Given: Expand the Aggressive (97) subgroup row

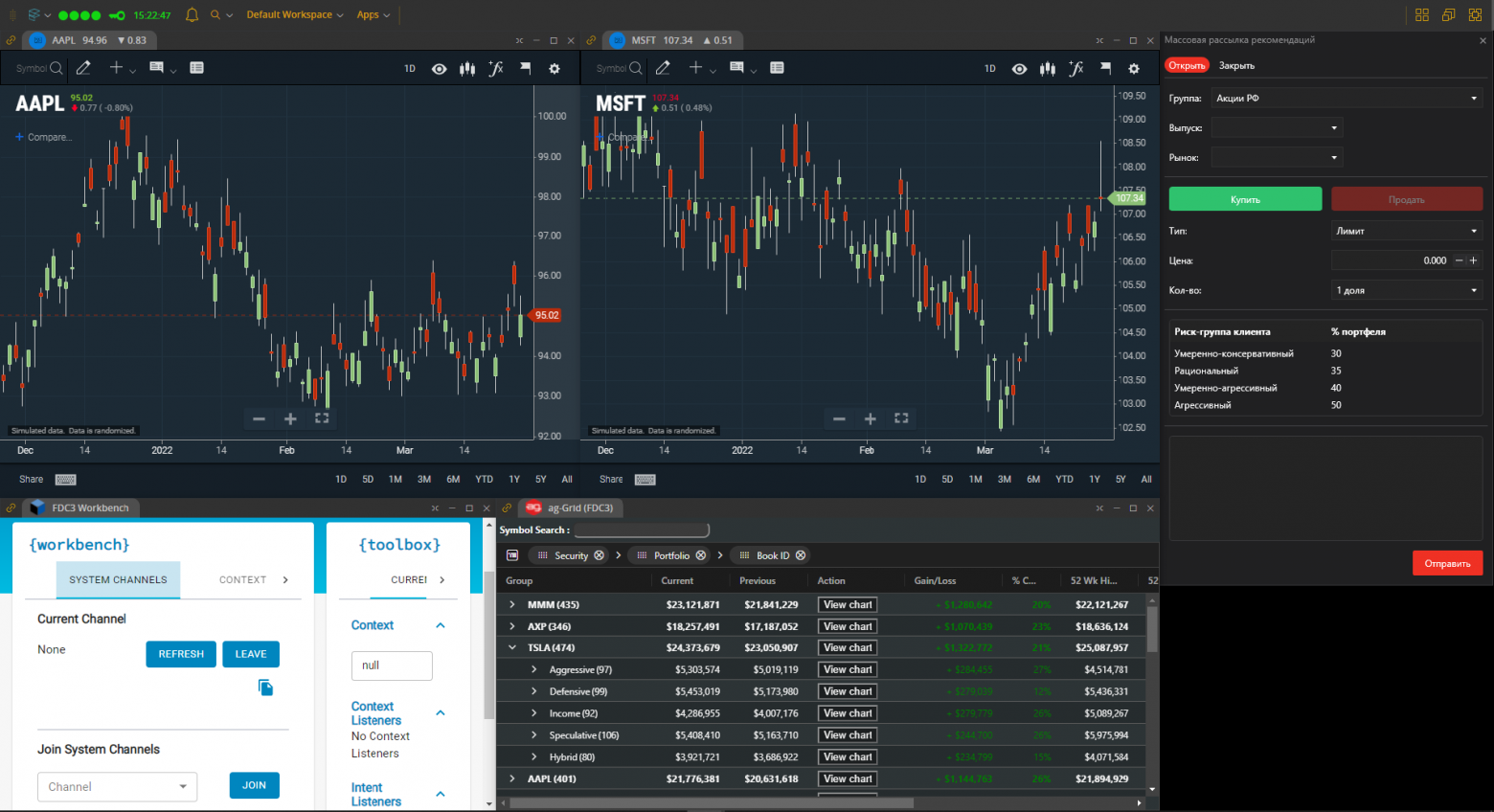Looking at the screenshot, I should pos(533,669).
